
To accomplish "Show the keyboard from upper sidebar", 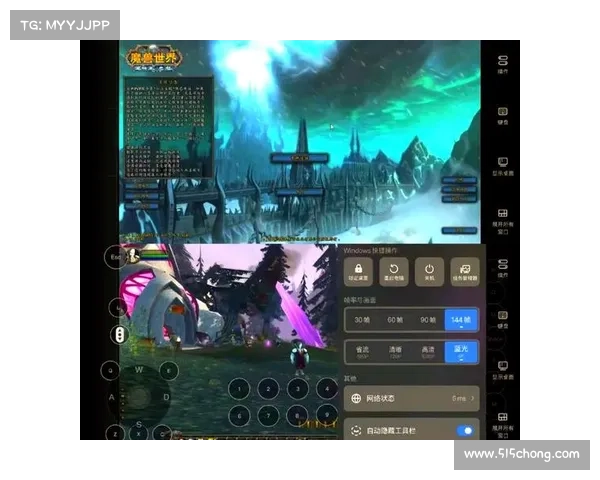I will click(x=502, y=113).
